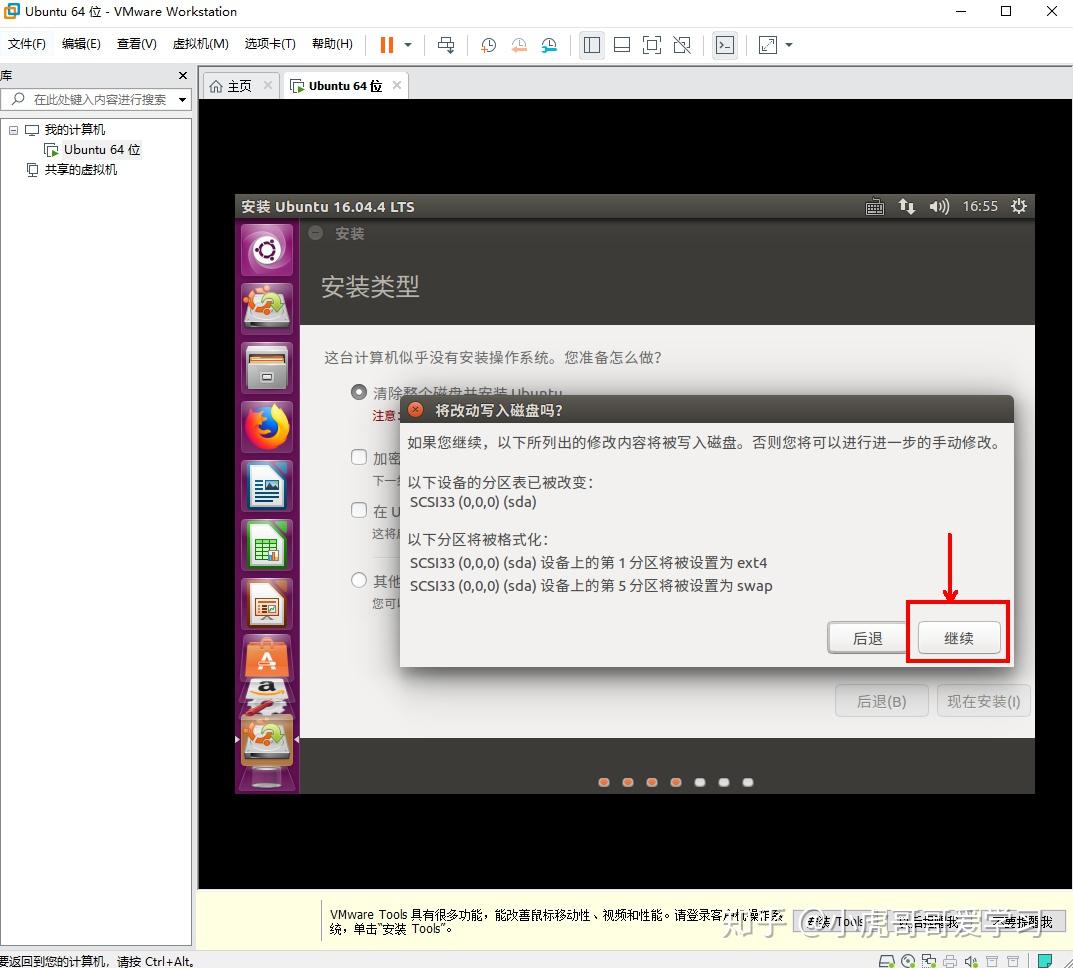Image resolution: width=1073 pixels, height=968 pixels.
Task: Toggle the LVM checkbox starting with 在 U
Action: pos(359,510)
